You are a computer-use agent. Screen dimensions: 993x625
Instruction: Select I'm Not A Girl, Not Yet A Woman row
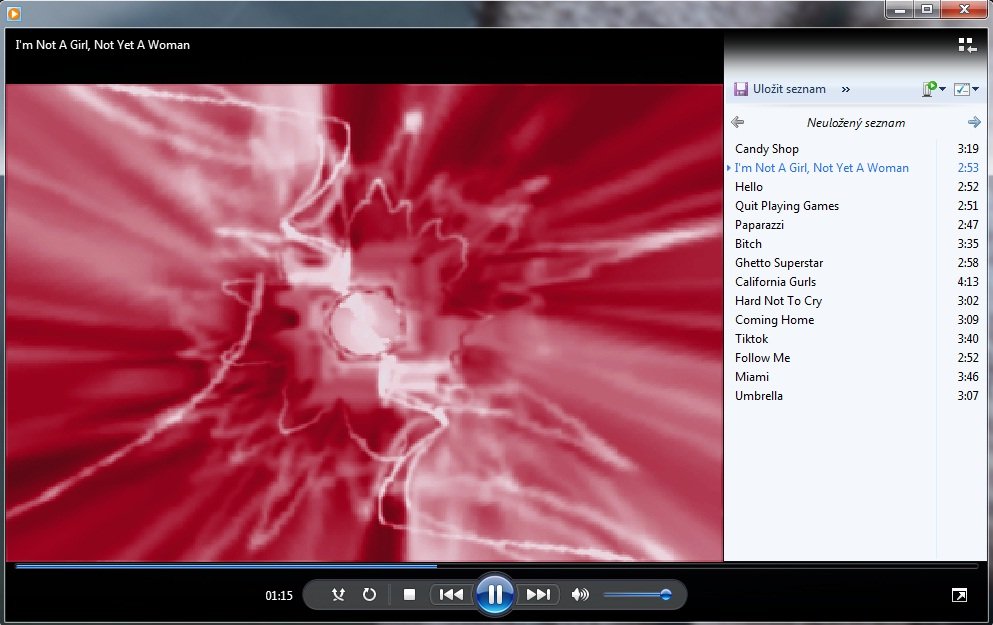tap(854, 168)
